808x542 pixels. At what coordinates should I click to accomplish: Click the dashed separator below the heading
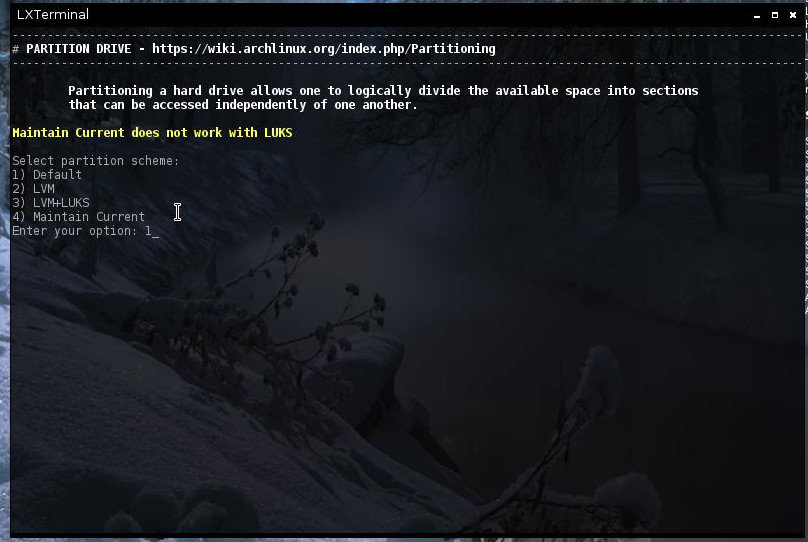(407, 63)
